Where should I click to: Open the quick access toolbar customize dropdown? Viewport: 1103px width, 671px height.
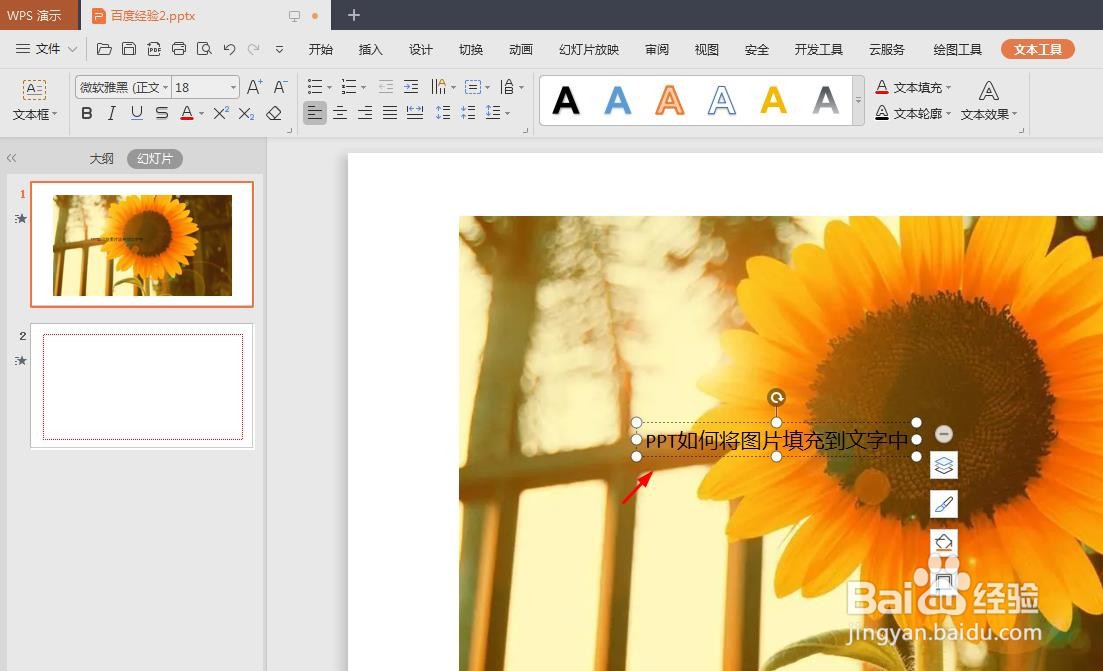pyautogui.click(x=279, y=49)
